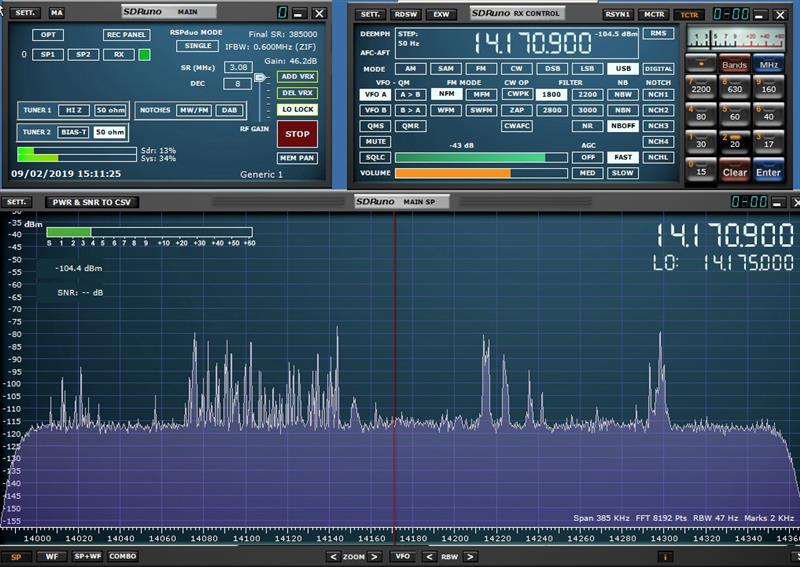Toggle noise blanker NBOFF
800x567 pixels.
tap(623, 126)
